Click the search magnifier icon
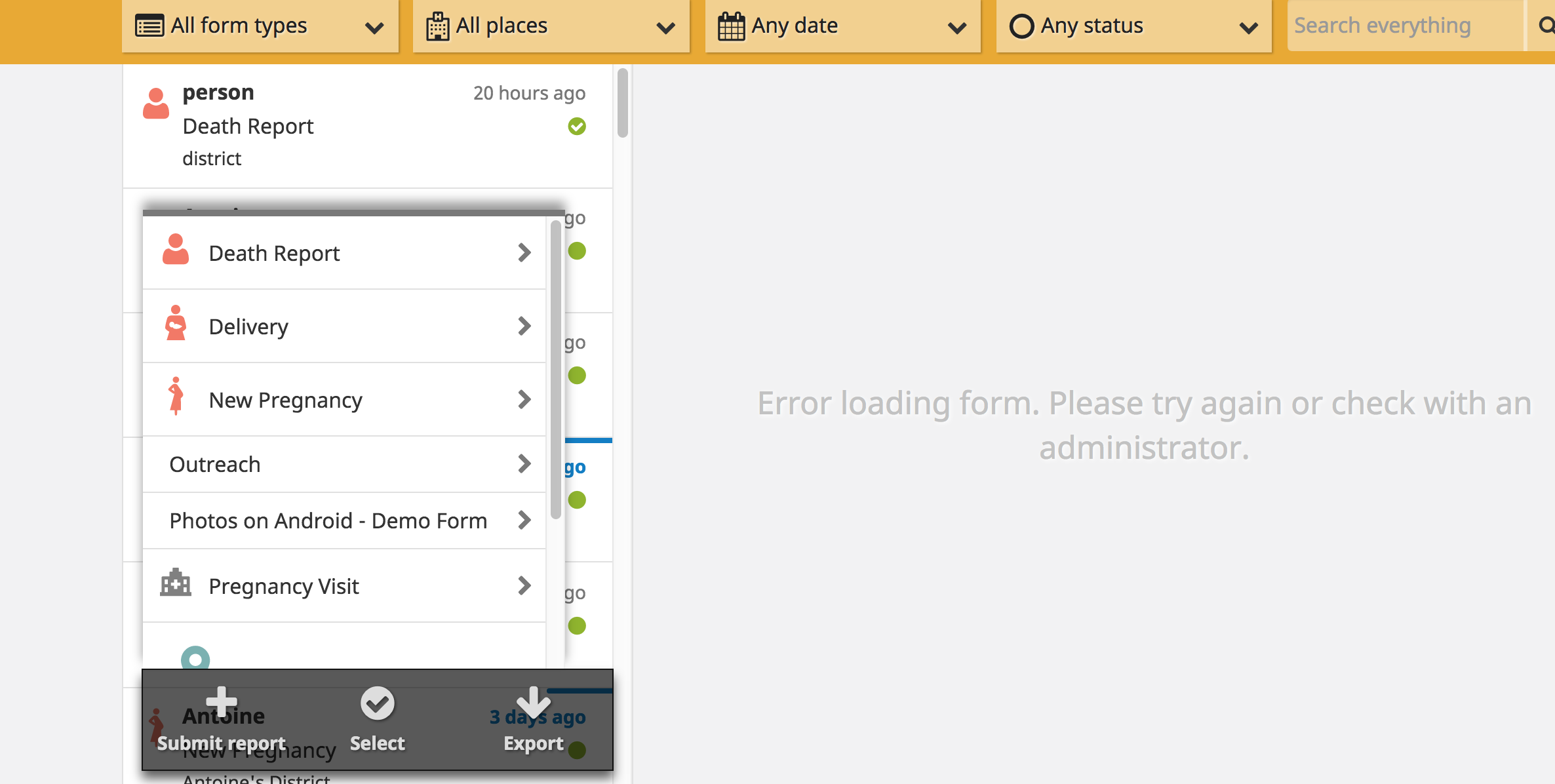1555x784 pixels. pyautogui.click(x=1546, y=26)
